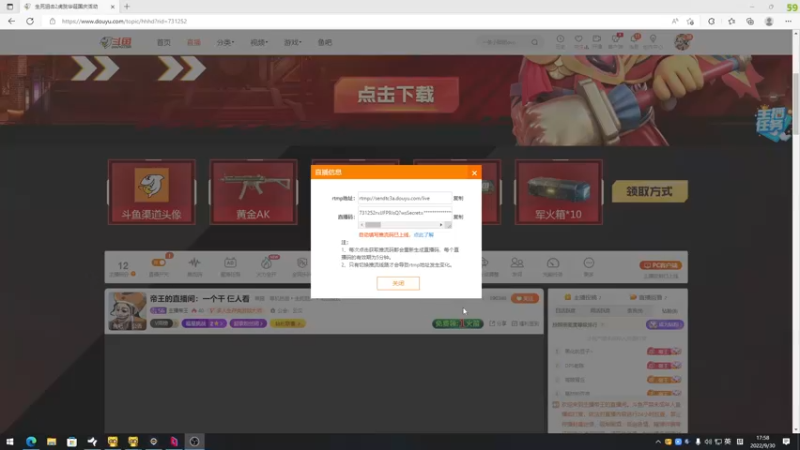Expand the 游戏 navigation dropdown
Viewport: 800px width, 450px height.
tap(292, 42)
